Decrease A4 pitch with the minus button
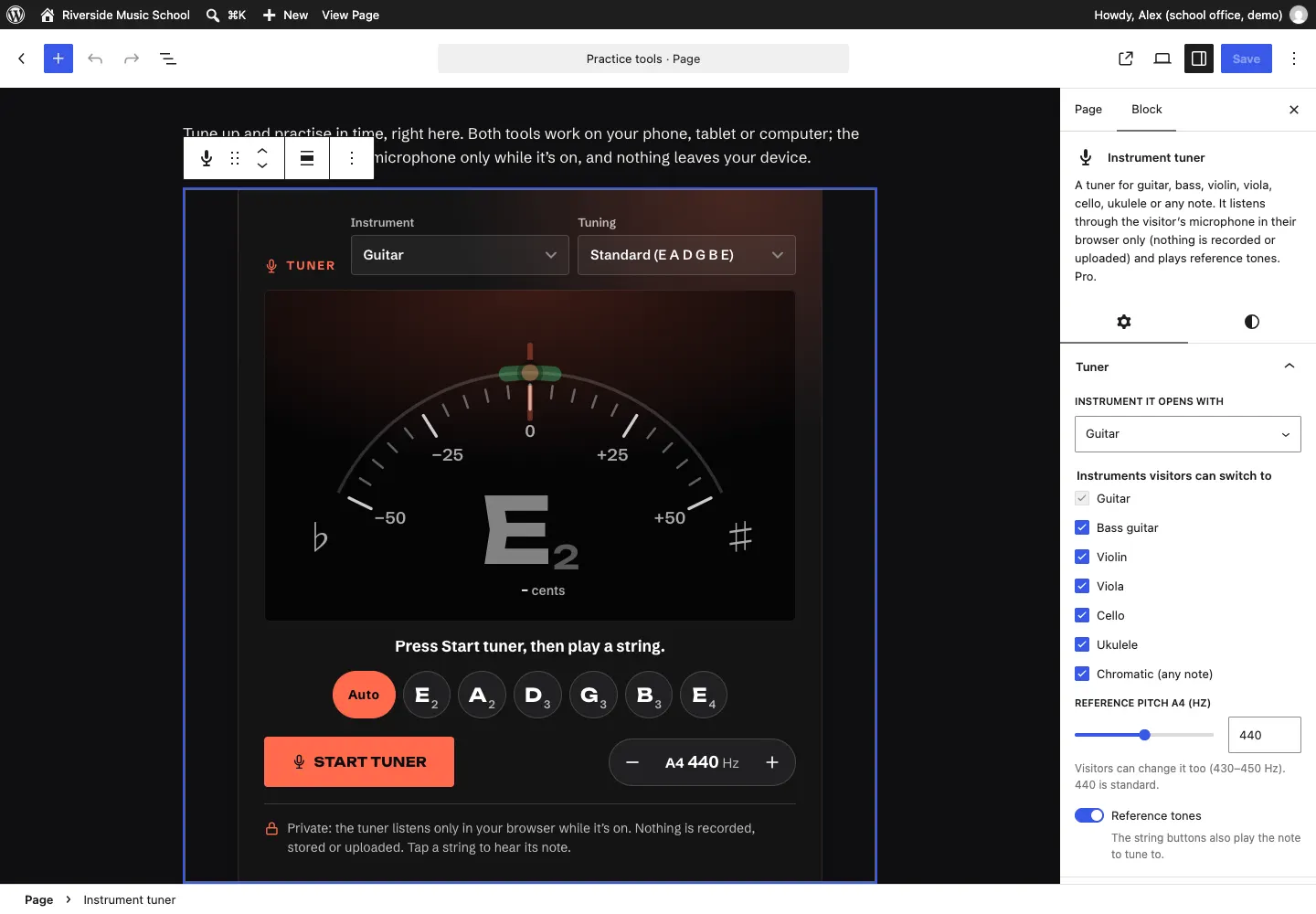 point(632,762)
